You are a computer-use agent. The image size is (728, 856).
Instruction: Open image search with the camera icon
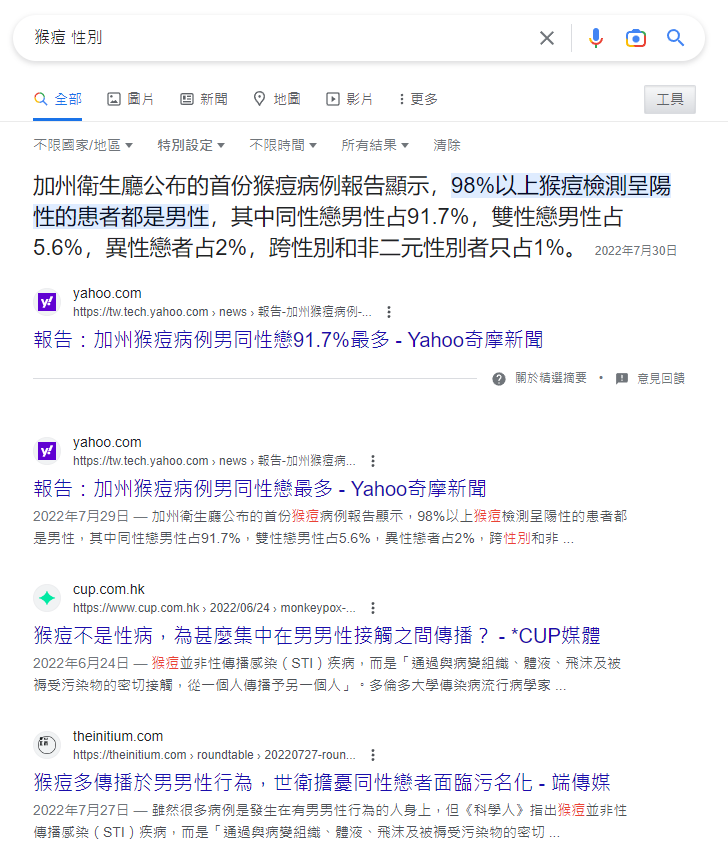(x=636, y=38)
